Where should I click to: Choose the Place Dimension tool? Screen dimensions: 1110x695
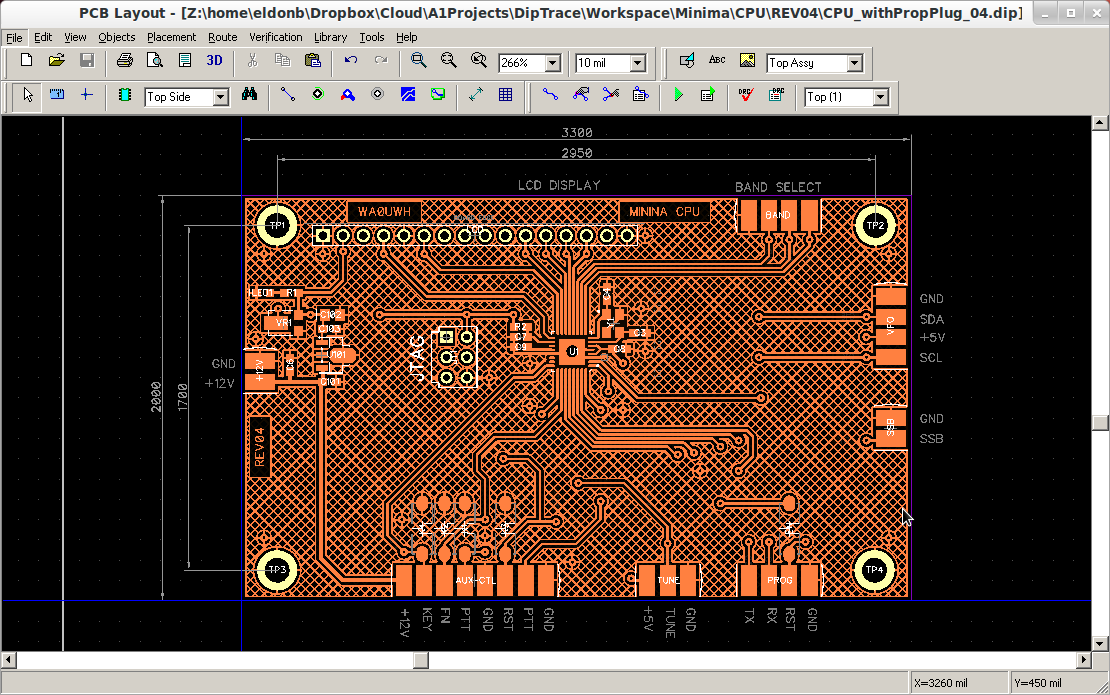pos(475,96)
